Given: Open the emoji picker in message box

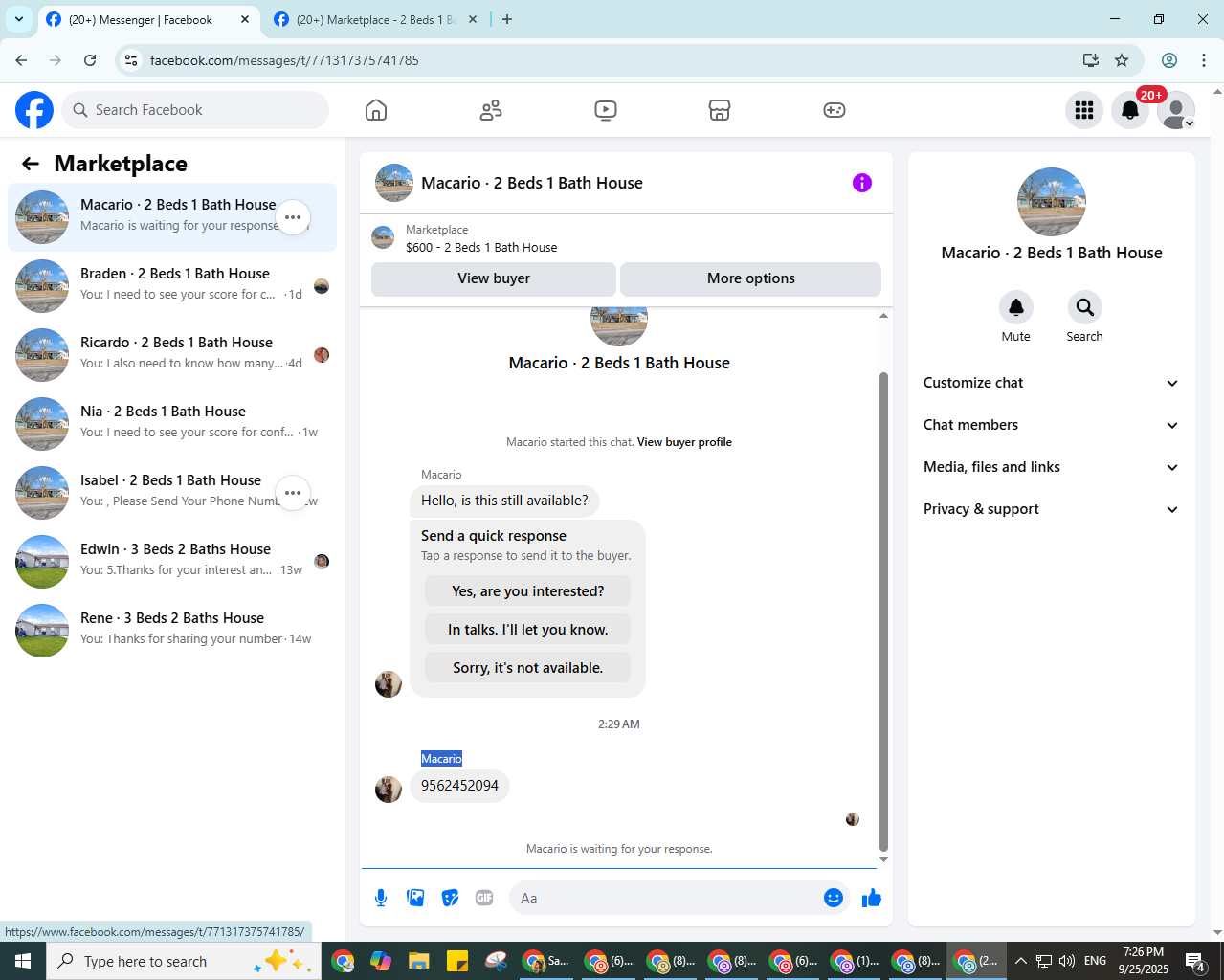Looking at the screenshot, I should tap(834, 898).
